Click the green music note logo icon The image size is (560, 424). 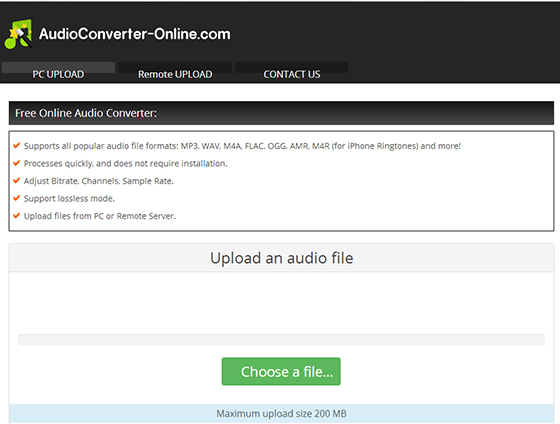(18, 34)
